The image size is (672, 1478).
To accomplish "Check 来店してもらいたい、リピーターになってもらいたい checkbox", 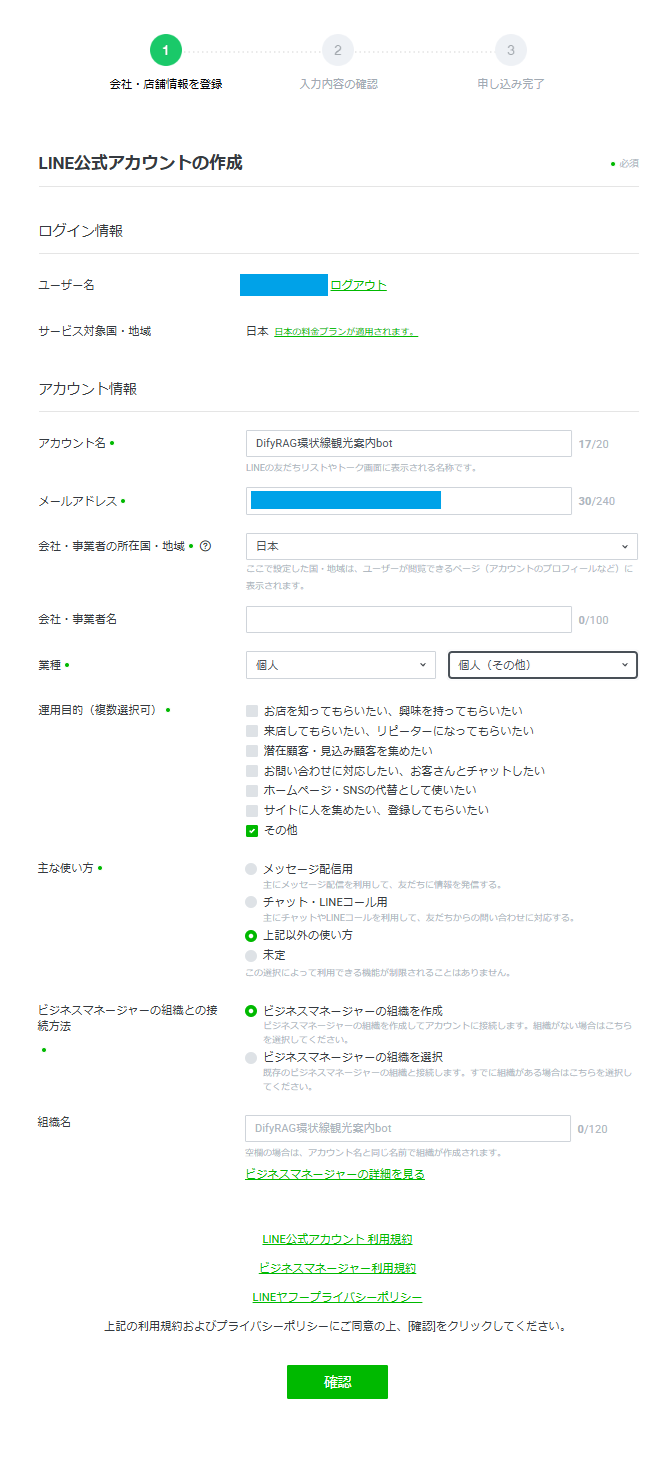I will pos(252,731).
